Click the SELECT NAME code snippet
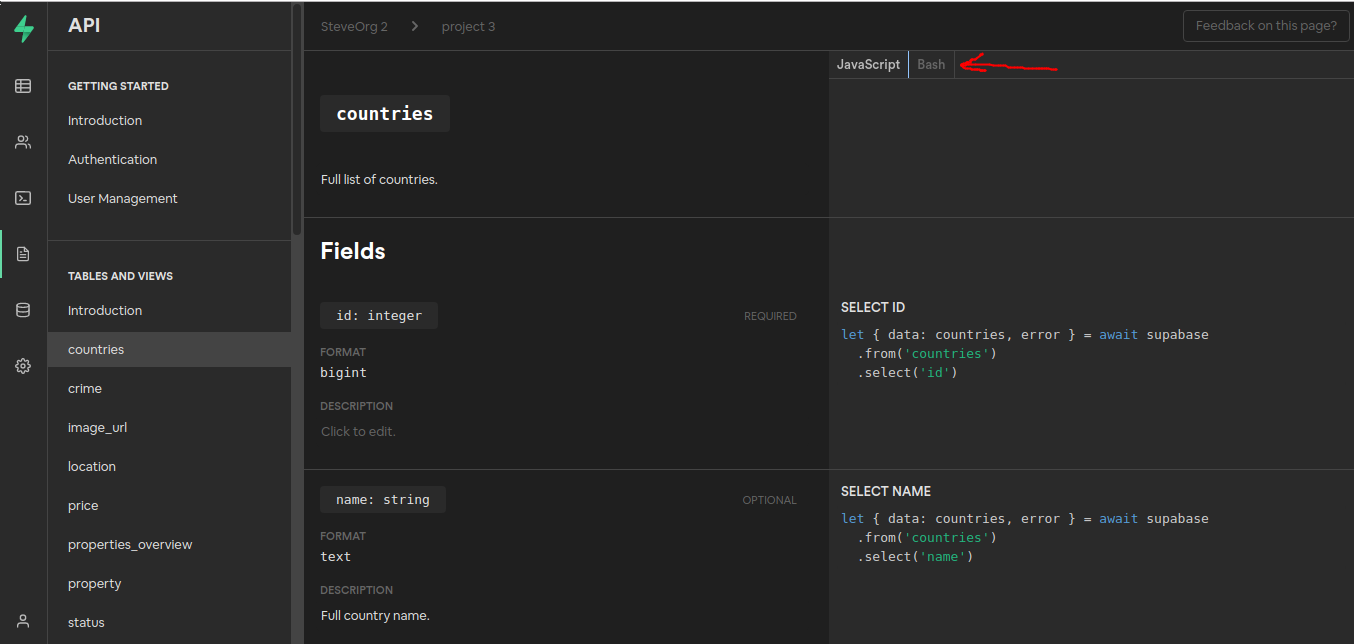This screenshot has width=1354, height=644. (1025, 537)
